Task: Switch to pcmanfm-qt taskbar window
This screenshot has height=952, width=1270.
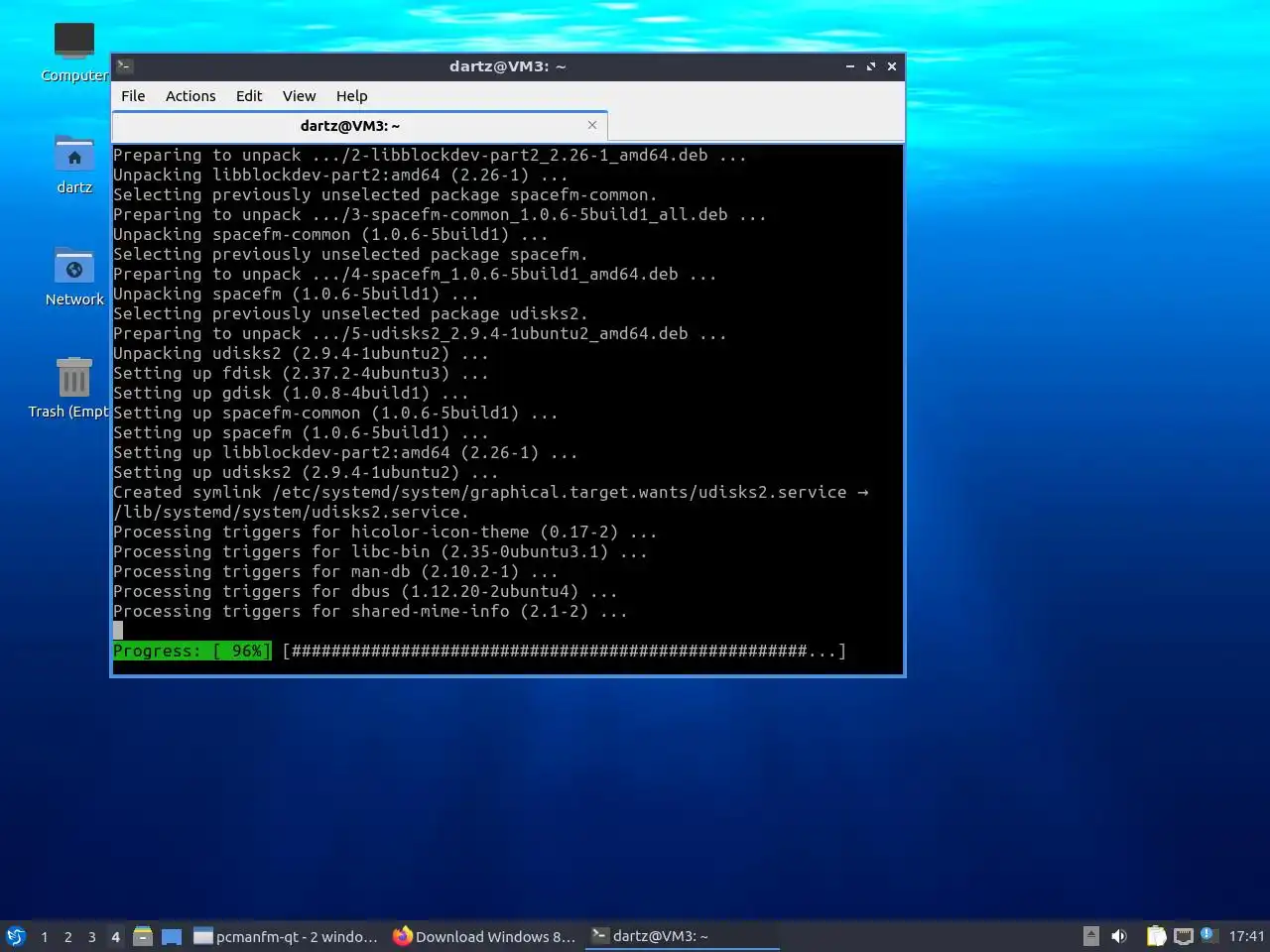Action: 286,936
